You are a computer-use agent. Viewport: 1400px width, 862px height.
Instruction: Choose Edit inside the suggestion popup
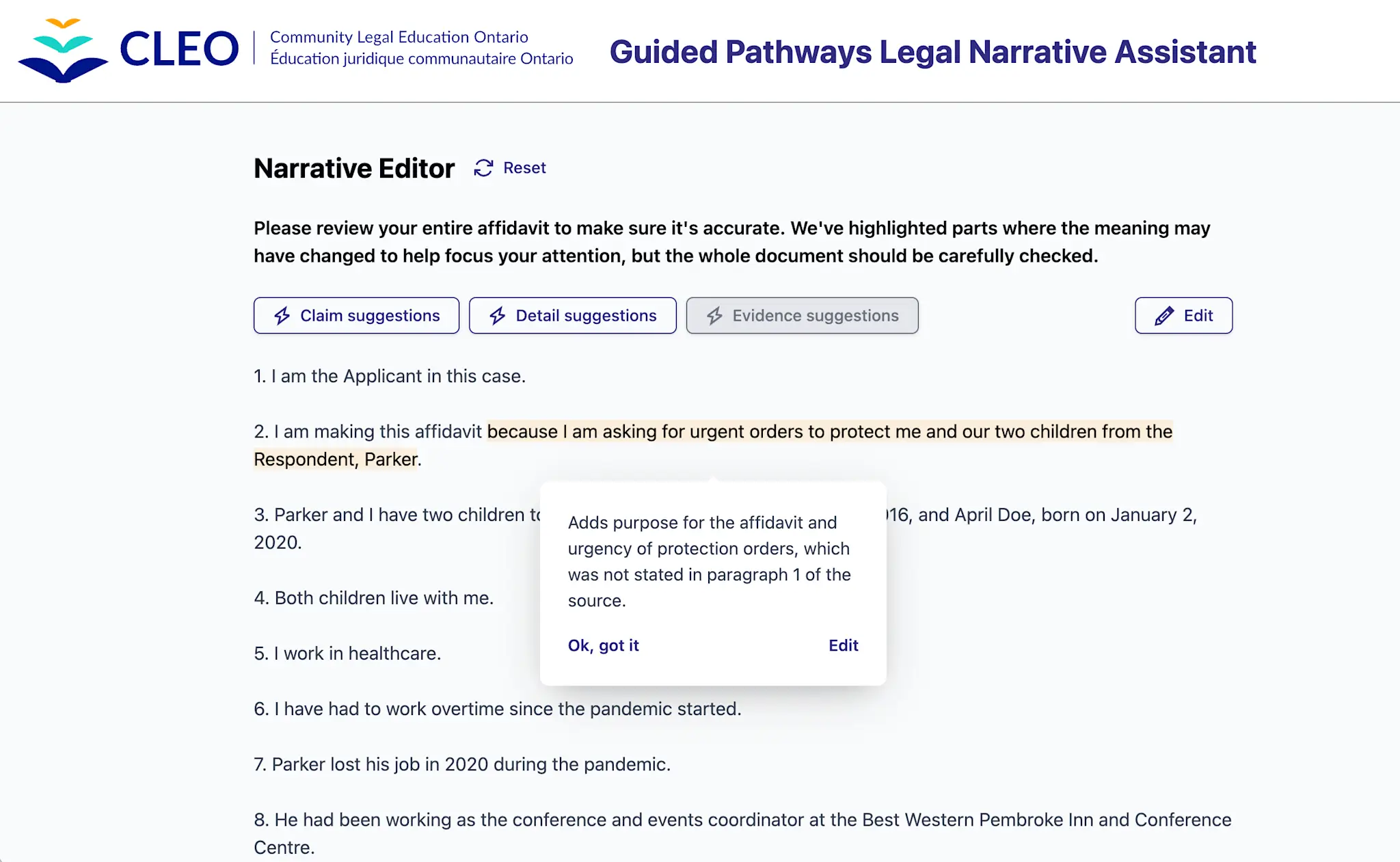pos(843,645)
